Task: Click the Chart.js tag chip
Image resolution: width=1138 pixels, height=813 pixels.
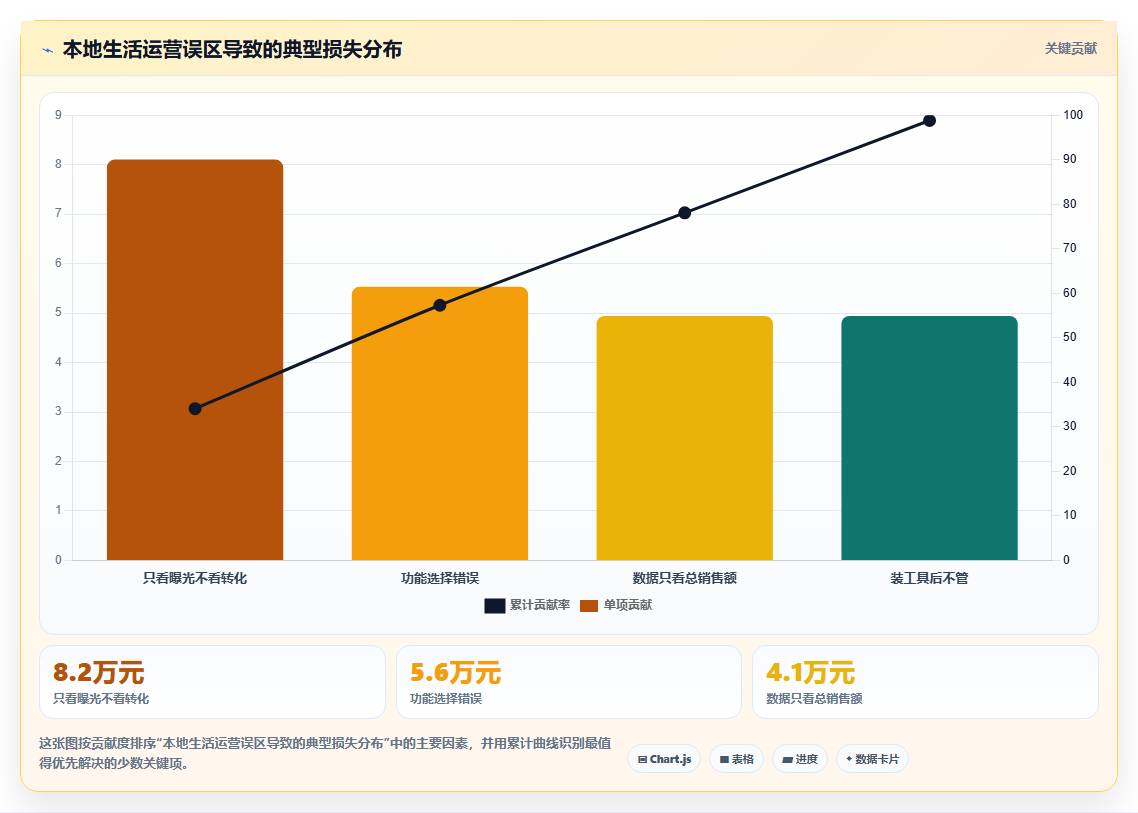Action: point(664,759)
